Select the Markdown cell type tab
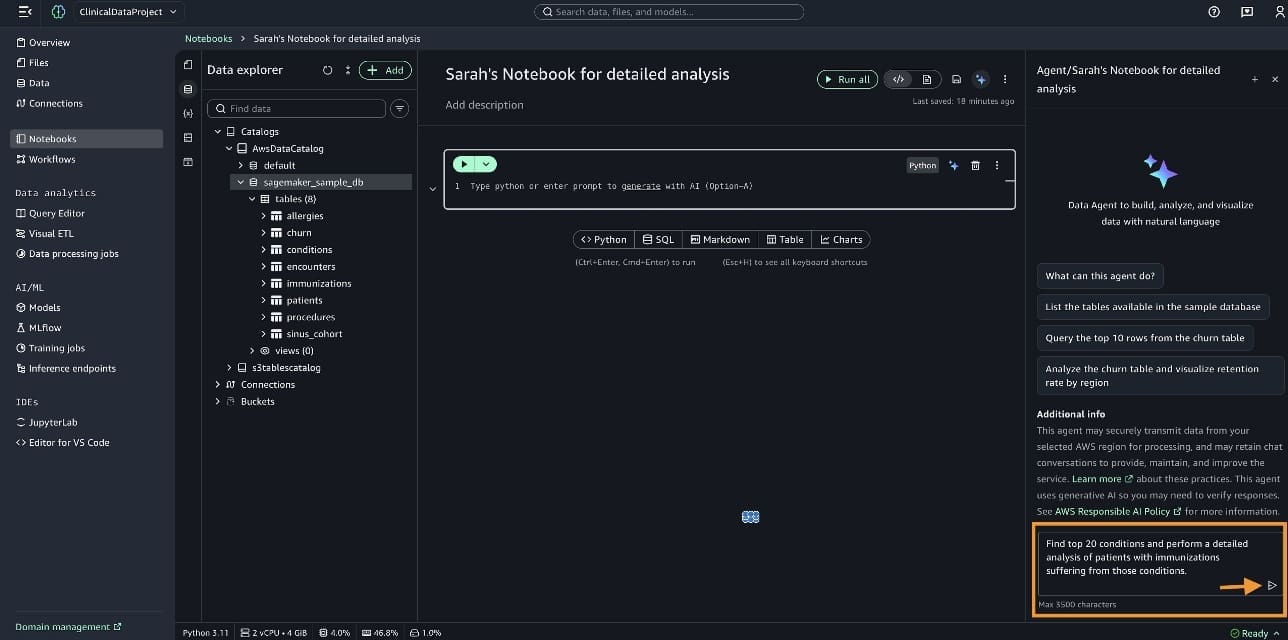This screenshot has width=1288, height=640. coord(720,239)
